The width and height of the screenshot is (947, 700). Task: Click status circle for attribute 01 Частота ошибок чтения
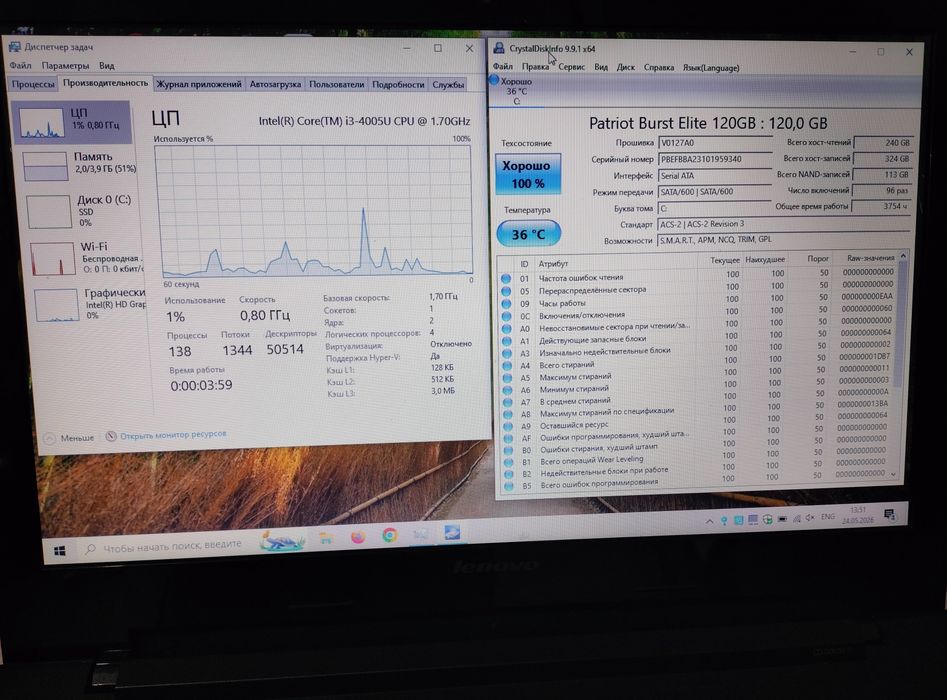(506, 278)
